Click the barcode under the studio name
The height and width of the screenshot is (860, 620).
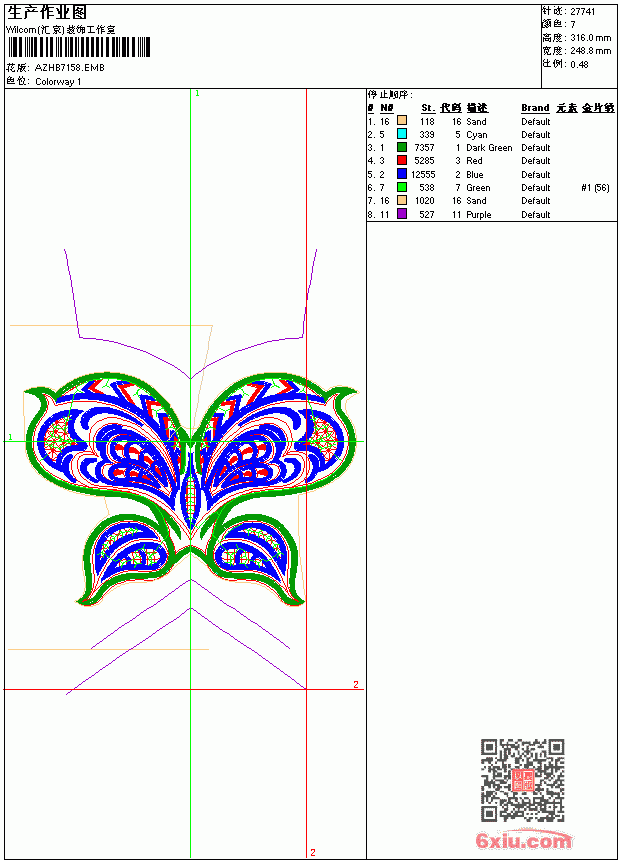(79, 47)
